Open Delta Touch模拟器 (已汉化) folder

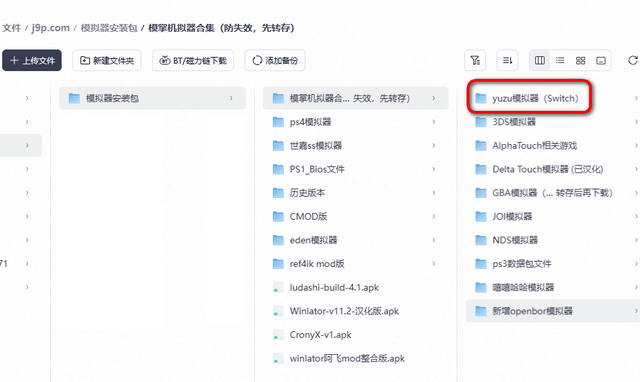[x=553, y=169]
